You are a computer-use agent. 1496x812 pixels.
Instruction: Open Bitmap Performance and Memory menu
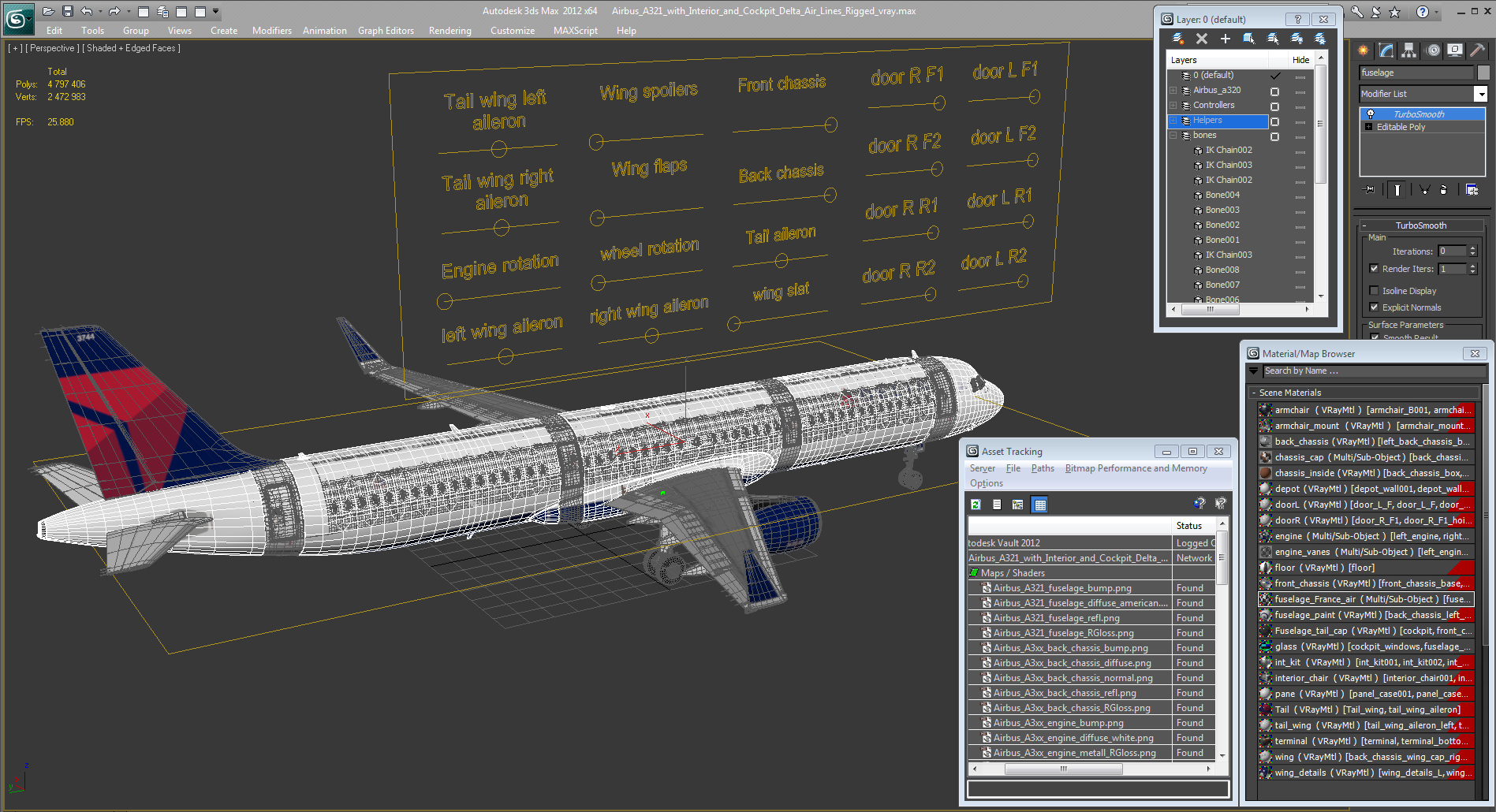[x=1136, y=468]
